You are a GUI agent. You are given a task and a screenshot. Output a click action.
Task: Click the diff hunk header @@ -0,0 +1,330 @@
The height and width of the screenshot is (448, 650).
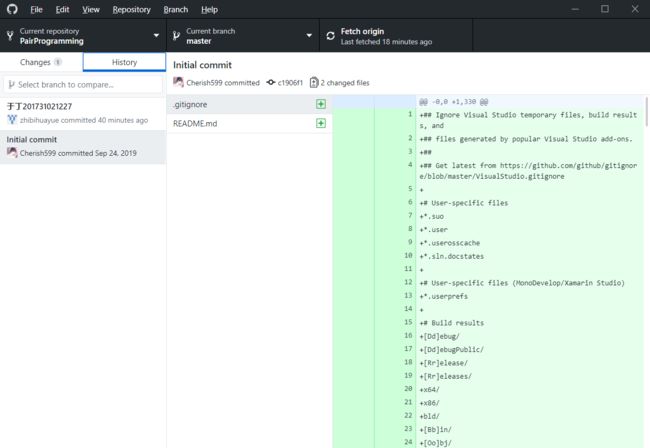point(454,102)
